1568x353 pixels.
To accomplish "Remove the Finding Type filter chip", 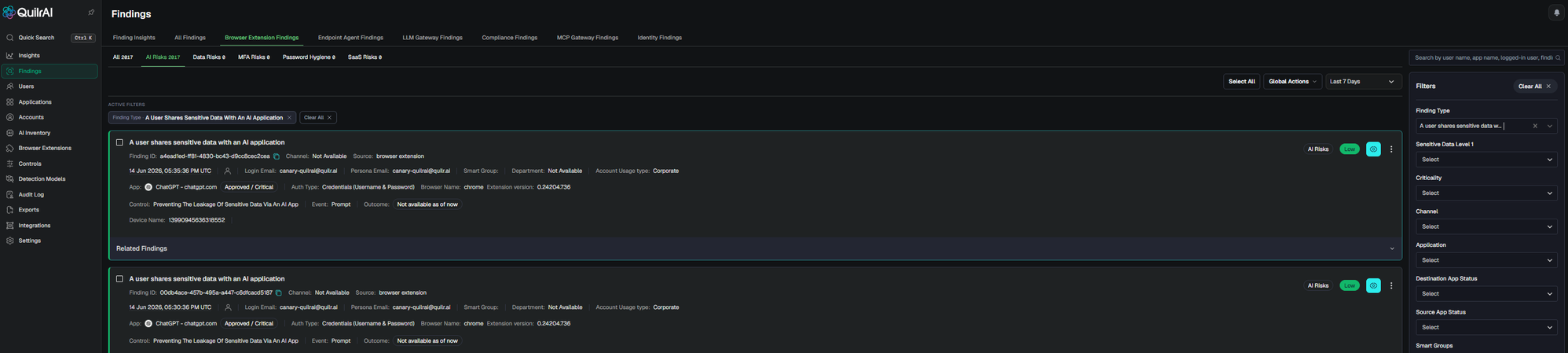I will [289, 118].
